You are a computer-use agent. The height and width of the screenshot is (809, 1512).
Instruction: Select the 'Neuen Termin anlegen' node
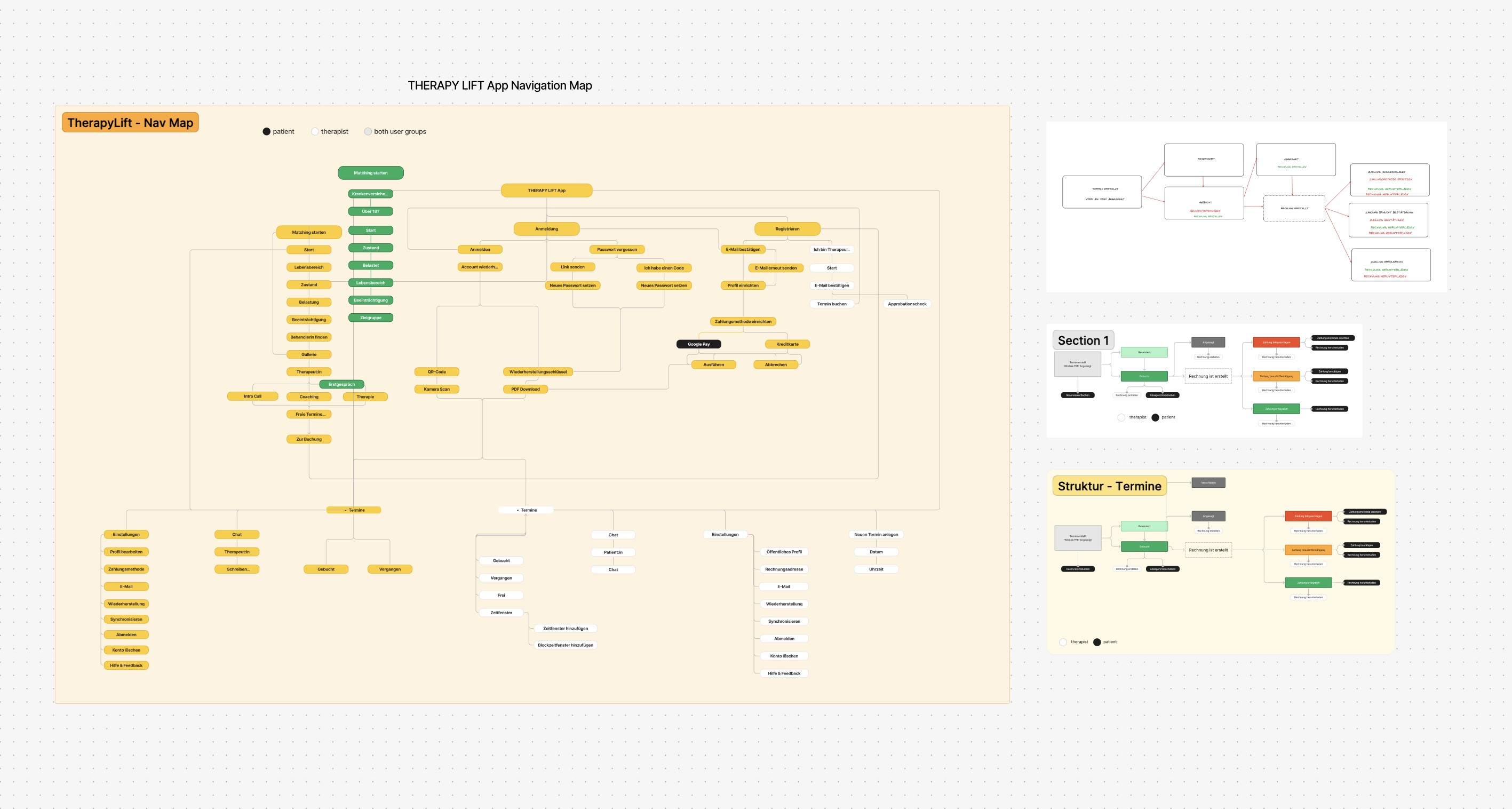point(876,535)
